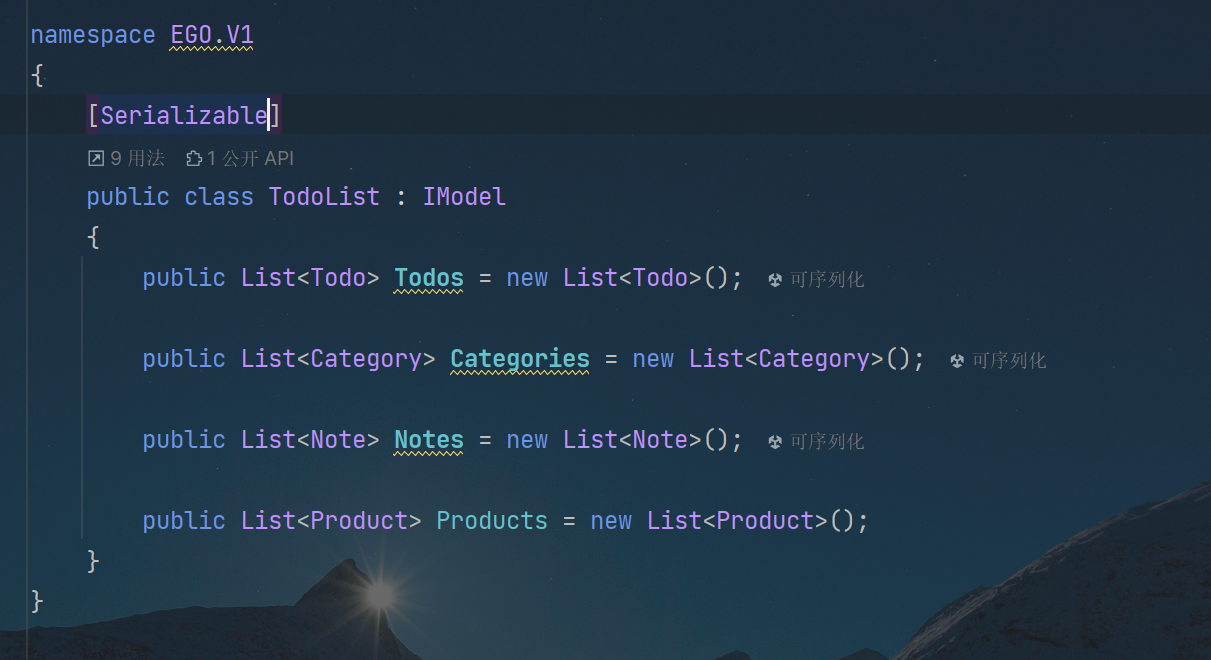The image size is (1211, 660).
Task: Click the 可序列化 hint on the Notes line
Action: (x=827, y=442)
